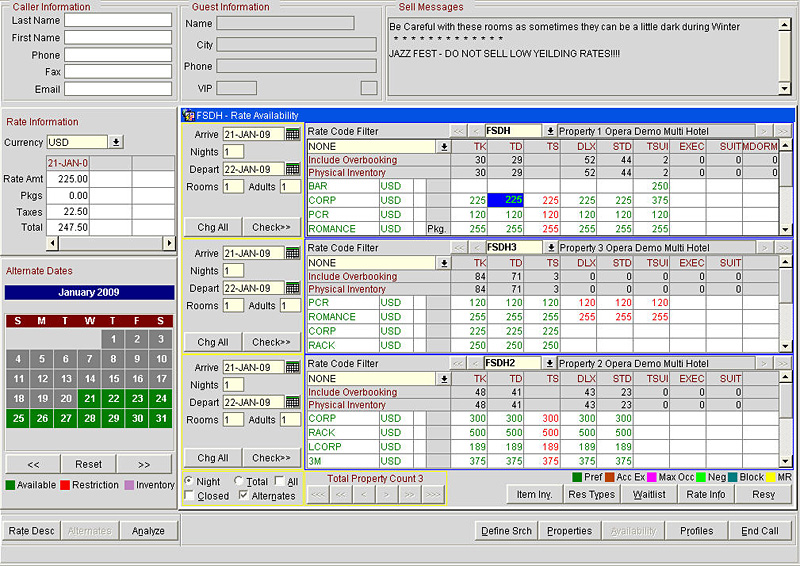
Task: Click Chg All in the FSDH search panel
Action: (x=213, y=227)
